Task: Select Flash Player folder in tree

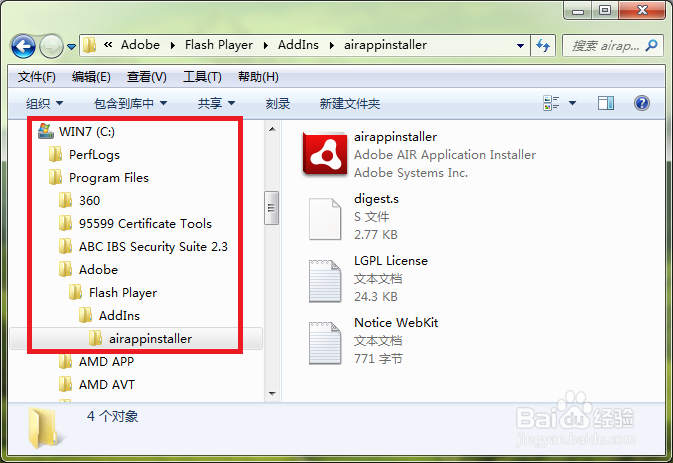Action: pos(123,293)
